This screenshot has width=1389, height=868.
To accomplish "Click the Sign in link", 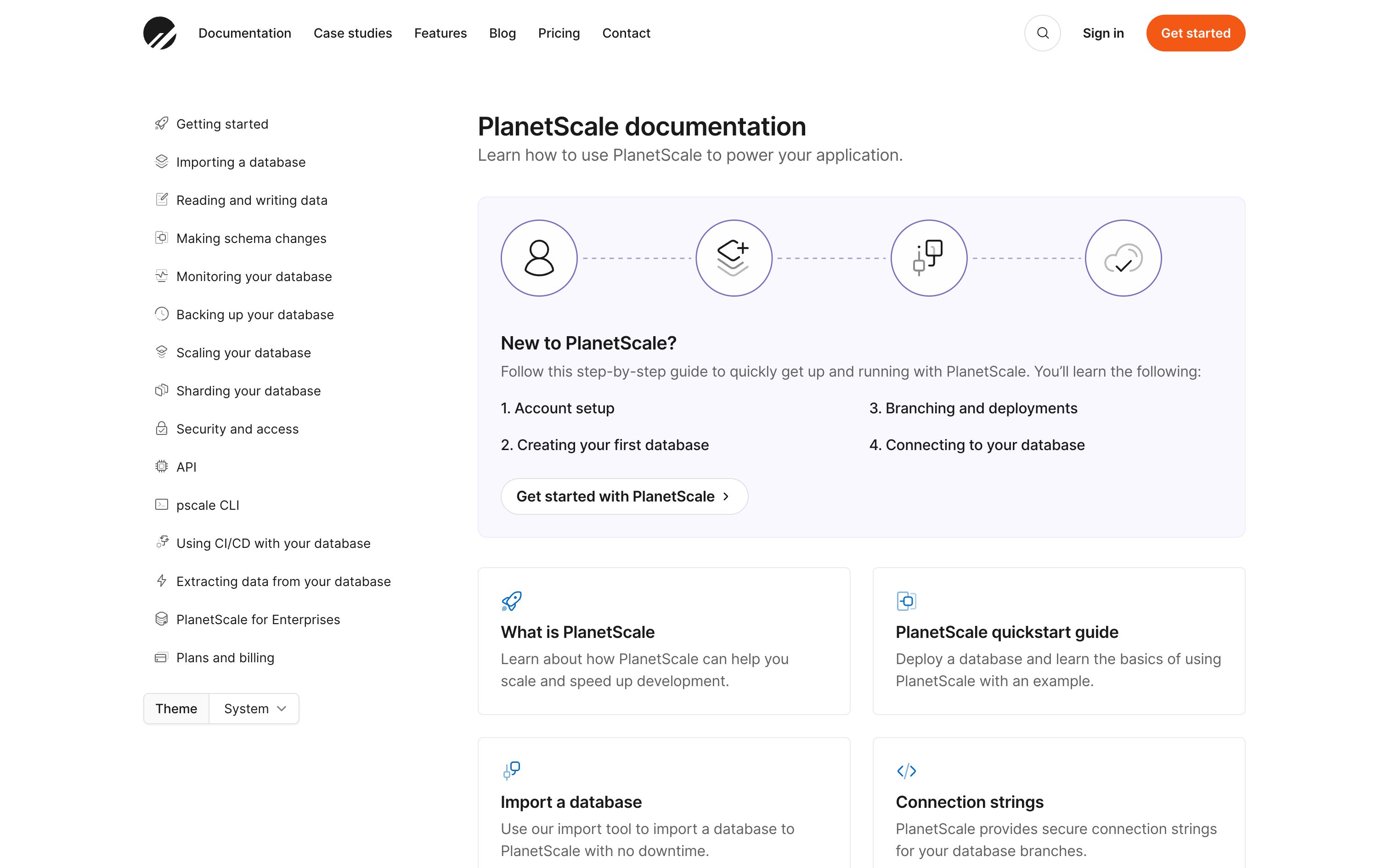I will (x=1103, y=33).
